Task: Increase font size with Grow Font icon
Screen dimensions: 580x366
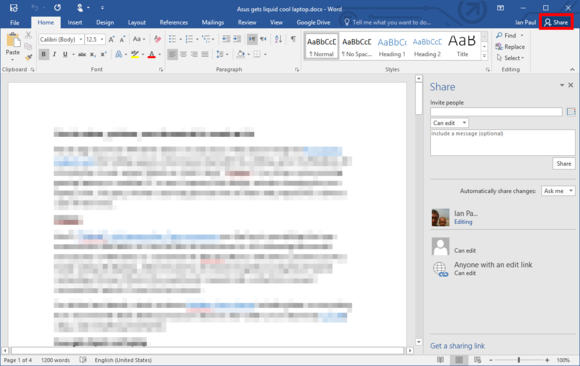Action: 112,39
